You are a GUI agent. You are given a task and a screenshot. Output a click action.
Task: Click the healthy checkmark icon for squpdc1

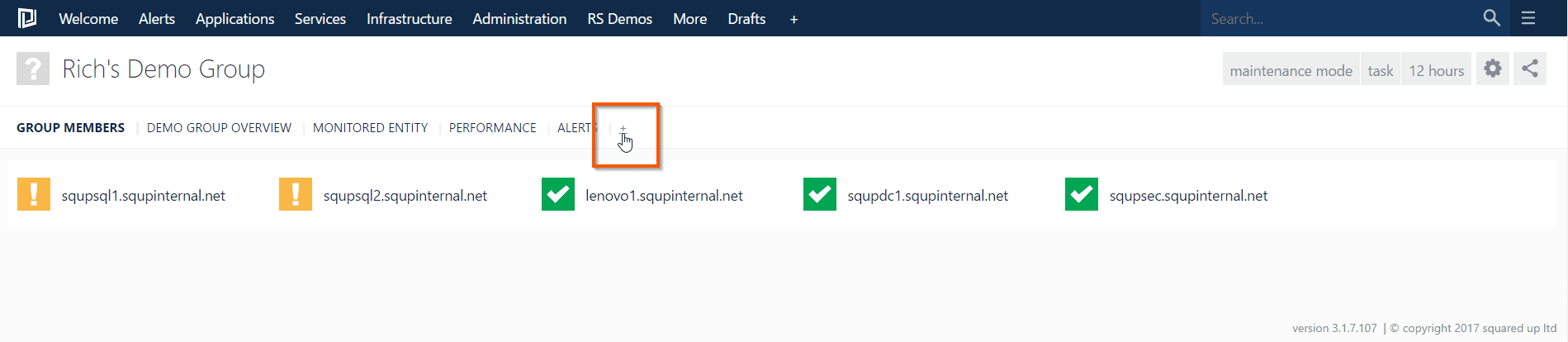[820, 195]
